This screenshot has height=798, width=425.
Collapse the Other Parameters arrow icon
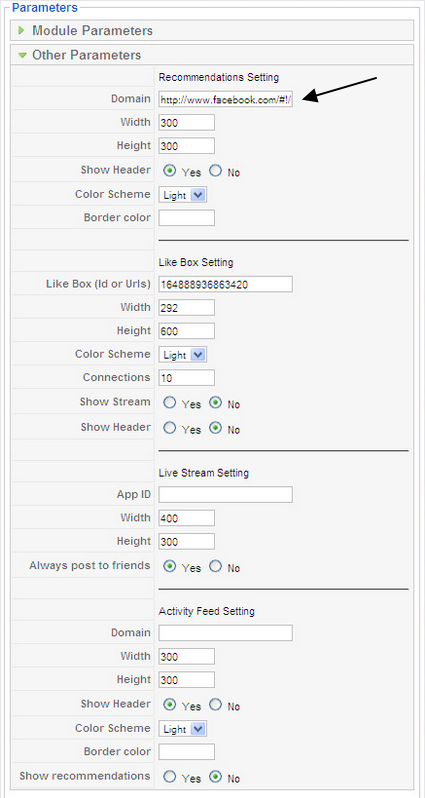(22, 55)
